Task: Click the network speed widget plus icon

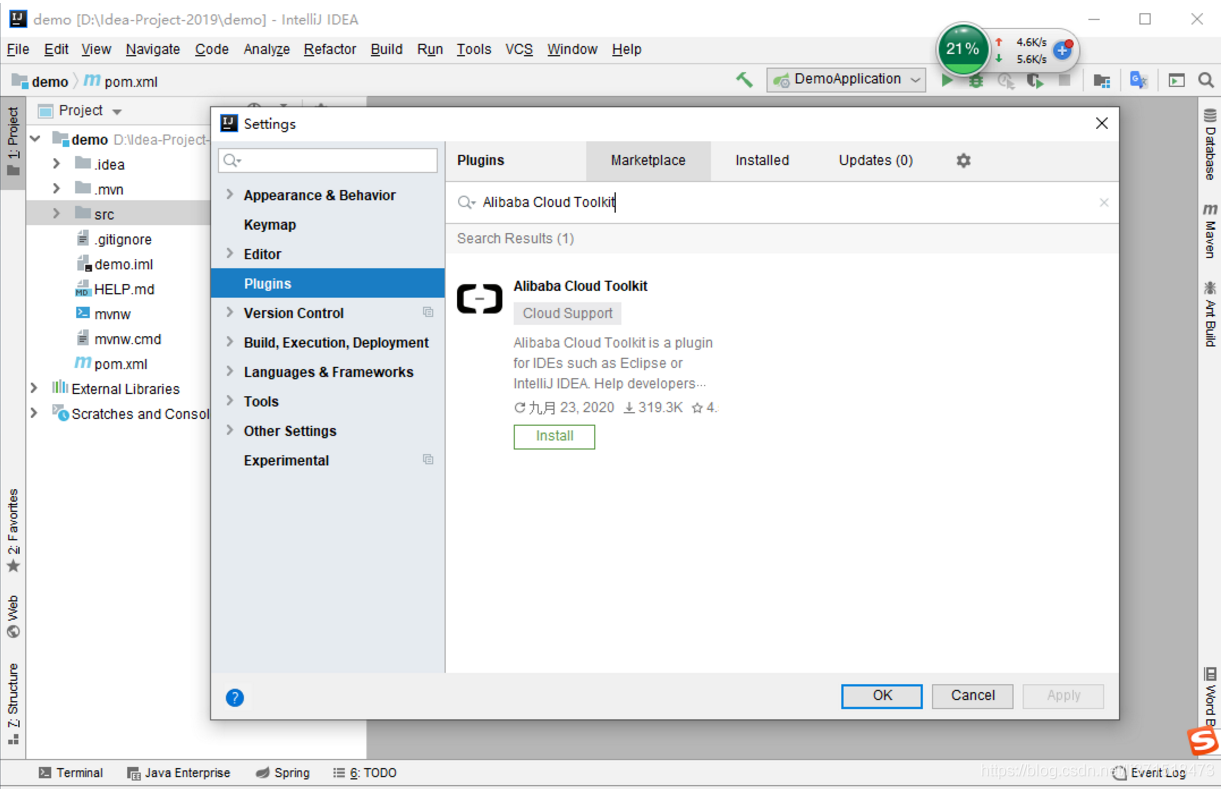Action: (x=1062, y=50)
